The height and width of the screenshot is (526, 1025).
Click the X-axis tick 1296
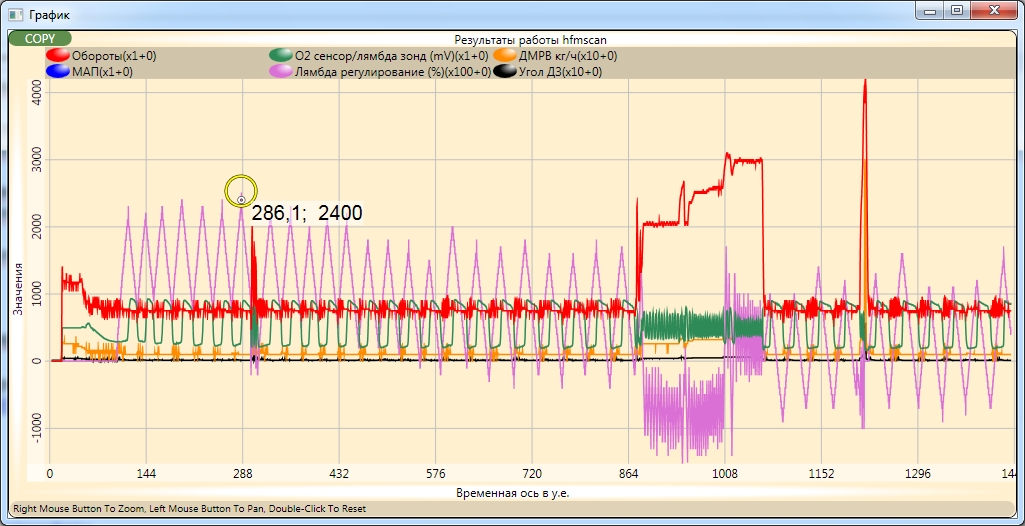(x=918, y=474)
